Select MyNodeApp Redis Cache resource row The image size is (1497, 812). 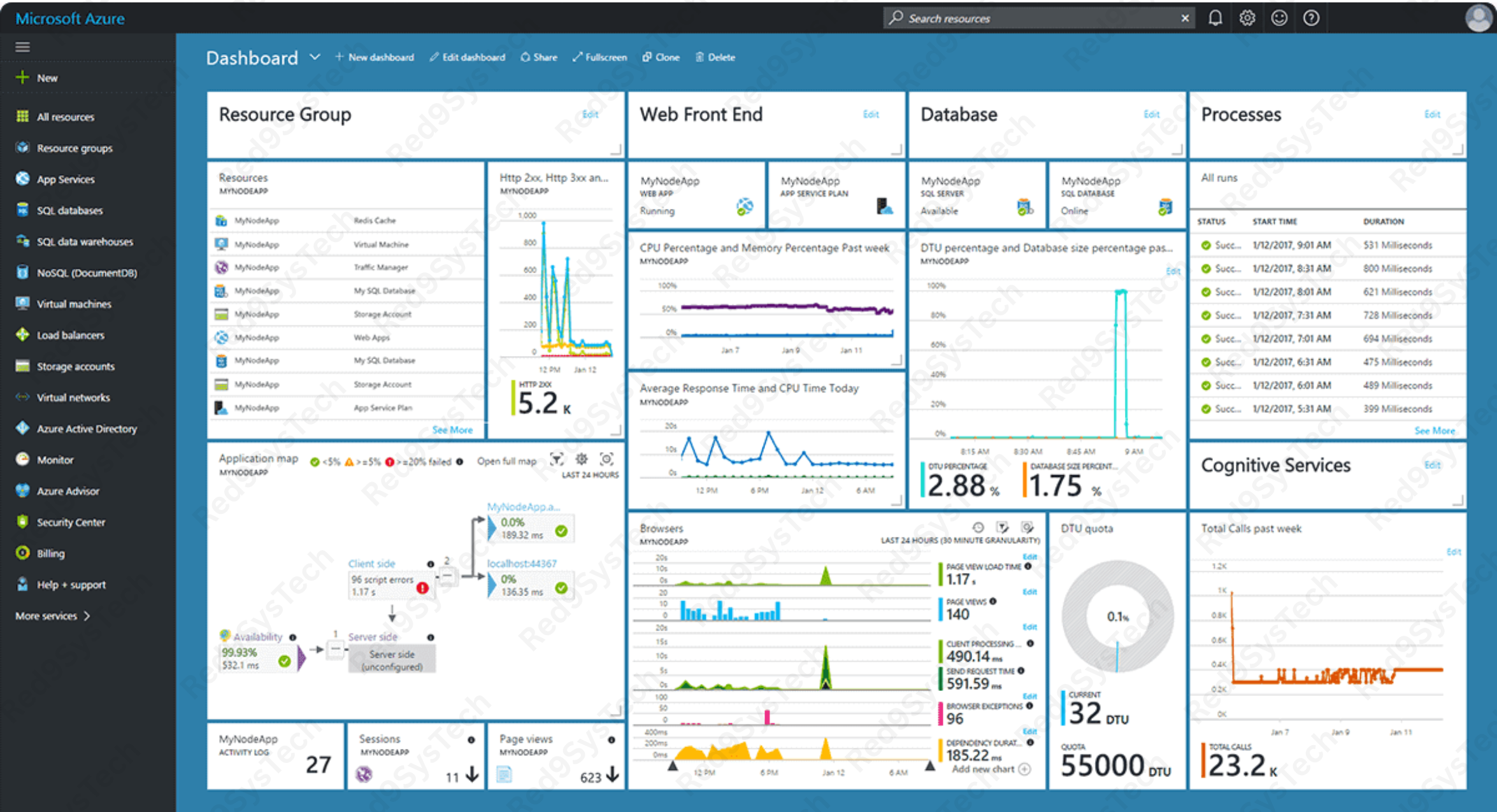[x=347, y=220]
